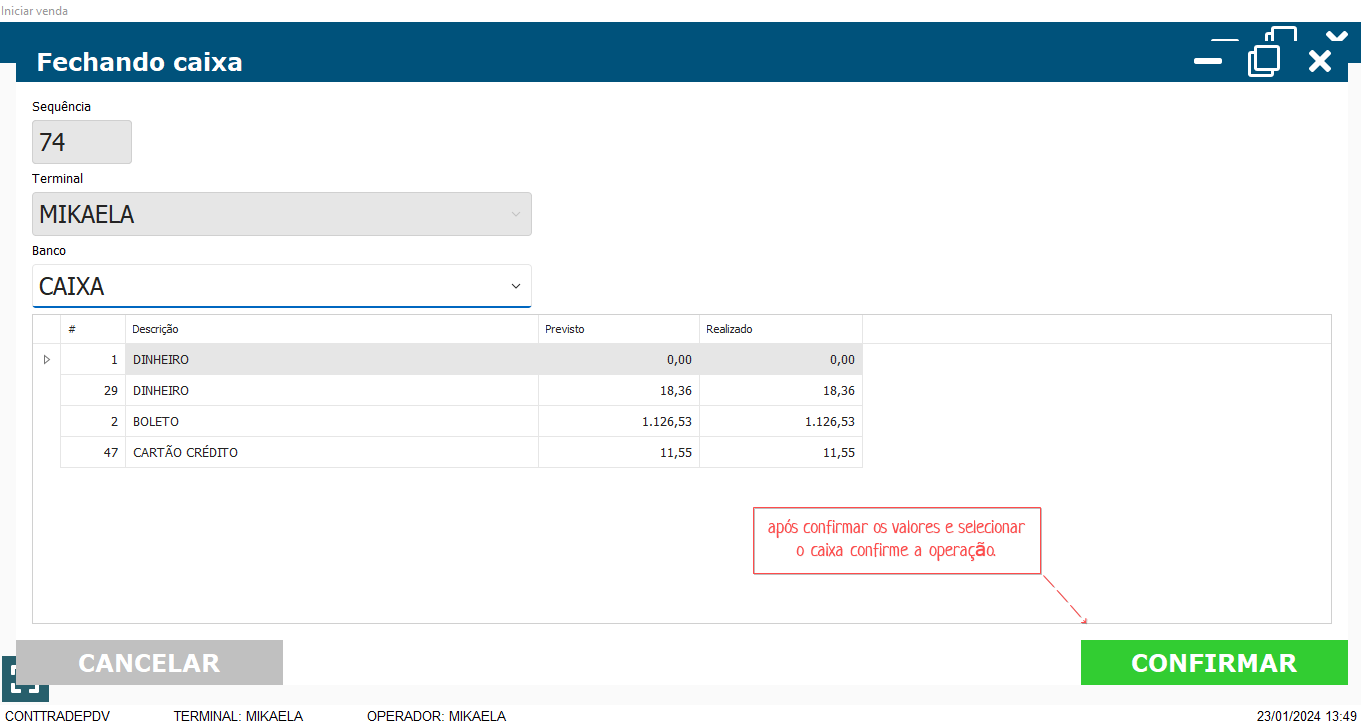Restore the Fechando caixa window size

(1264, 60)
